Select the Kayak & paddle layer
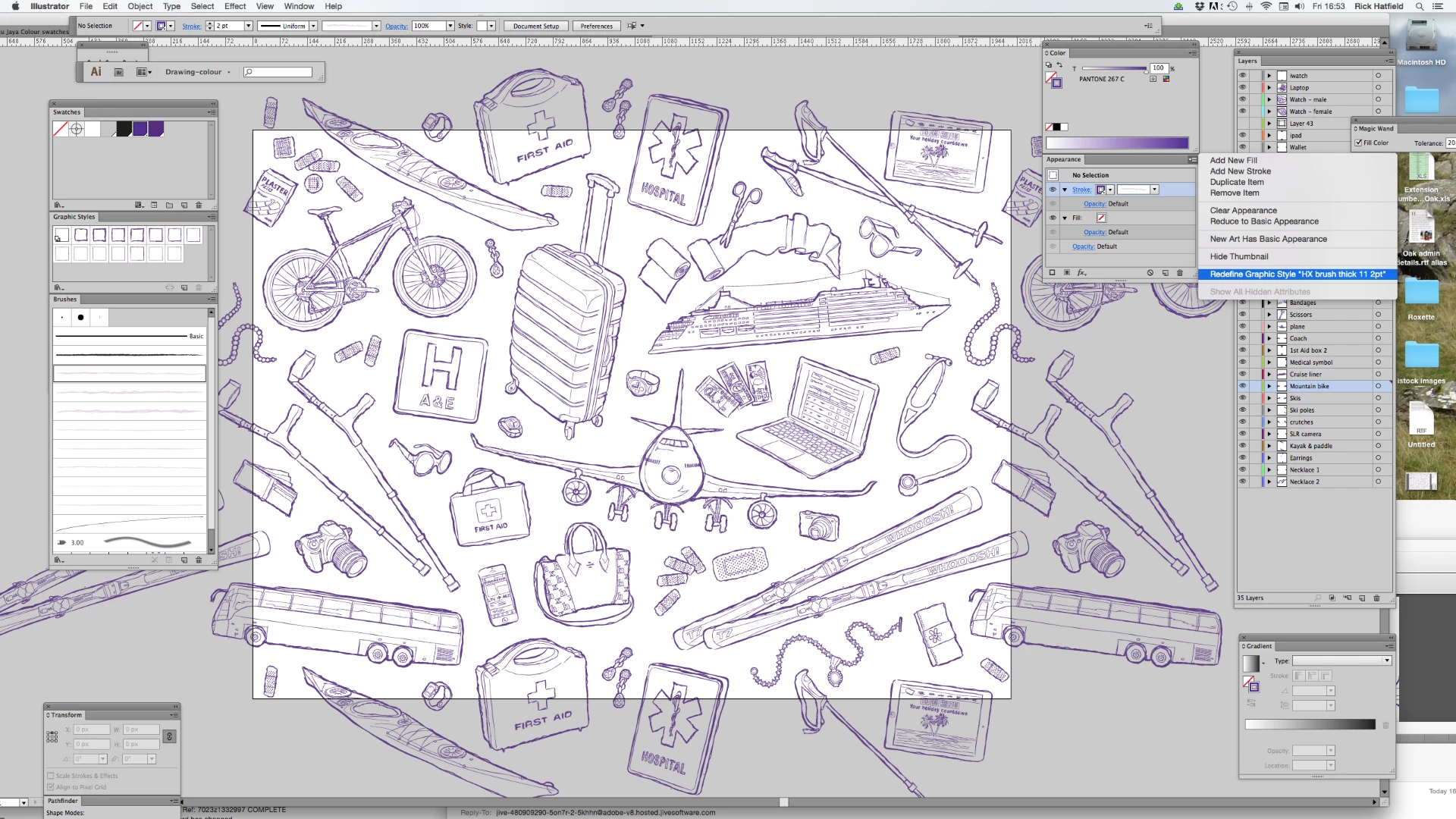The height and width of the screenshot is (819, 1456). [1311, 446]
